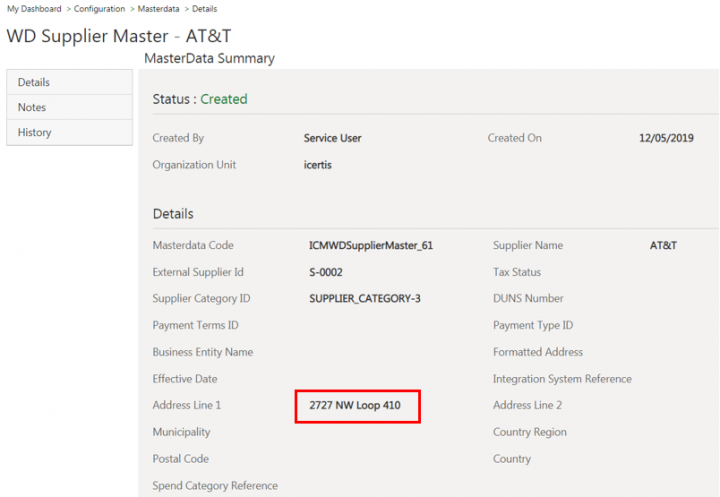The width and height of the screenshot is (720, 497).
Task: Open the History tab
Action: tap(35, 132)
